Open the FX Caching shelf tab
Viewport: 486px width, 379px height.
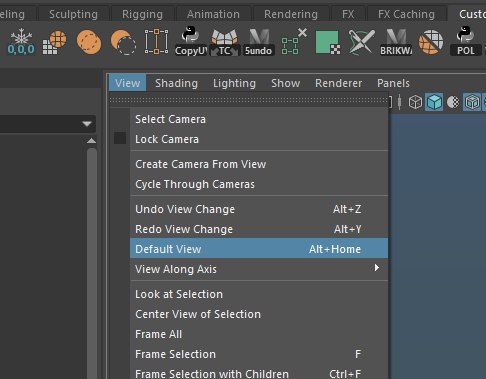[x=406, y=14]
